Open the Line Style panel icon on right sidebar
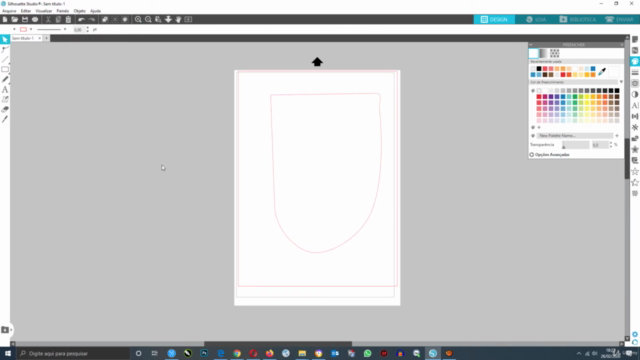The width and height of the screenshot is (640, 360). [x=635, y=72]
